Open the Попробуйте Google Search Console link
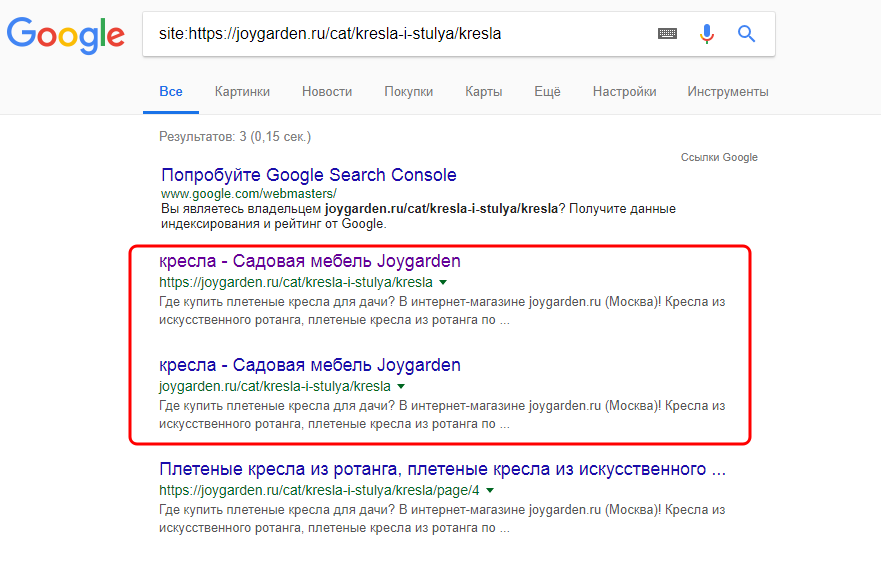Image resolution: width=881 pixels, height=570 pixels. tap(309, 175)
